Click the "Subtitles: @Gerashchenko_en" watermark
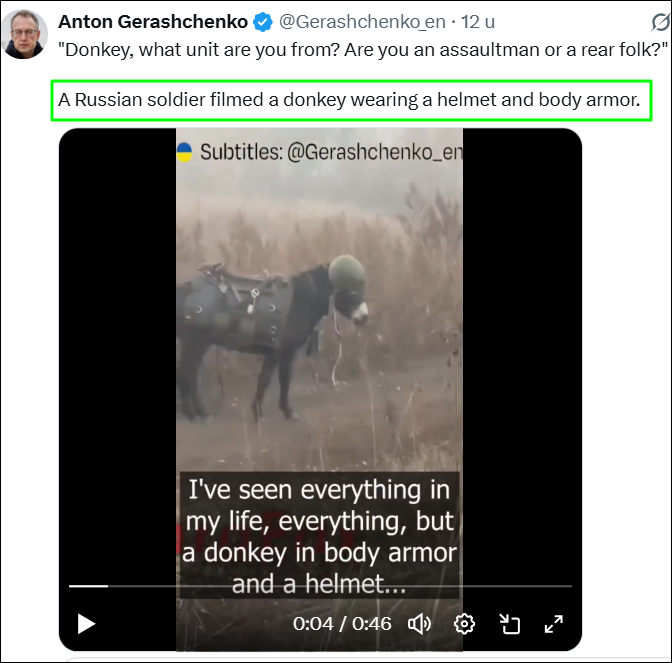This screenshot has width=672, height=663. (330, 152)
